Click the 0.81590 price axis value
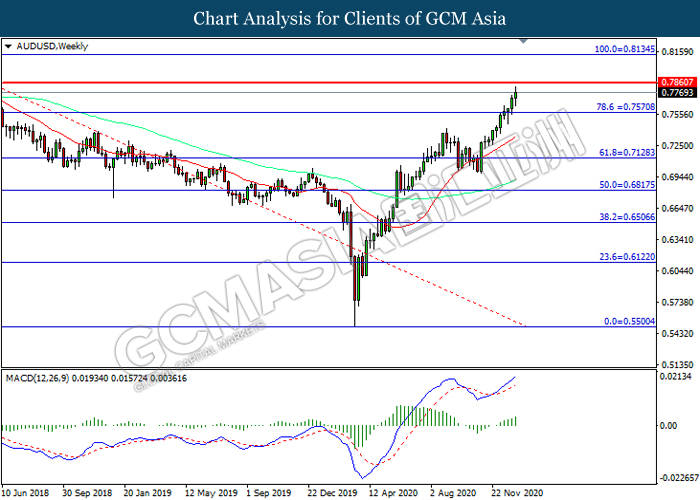This screenshot has height=500, width=700. 678,52
